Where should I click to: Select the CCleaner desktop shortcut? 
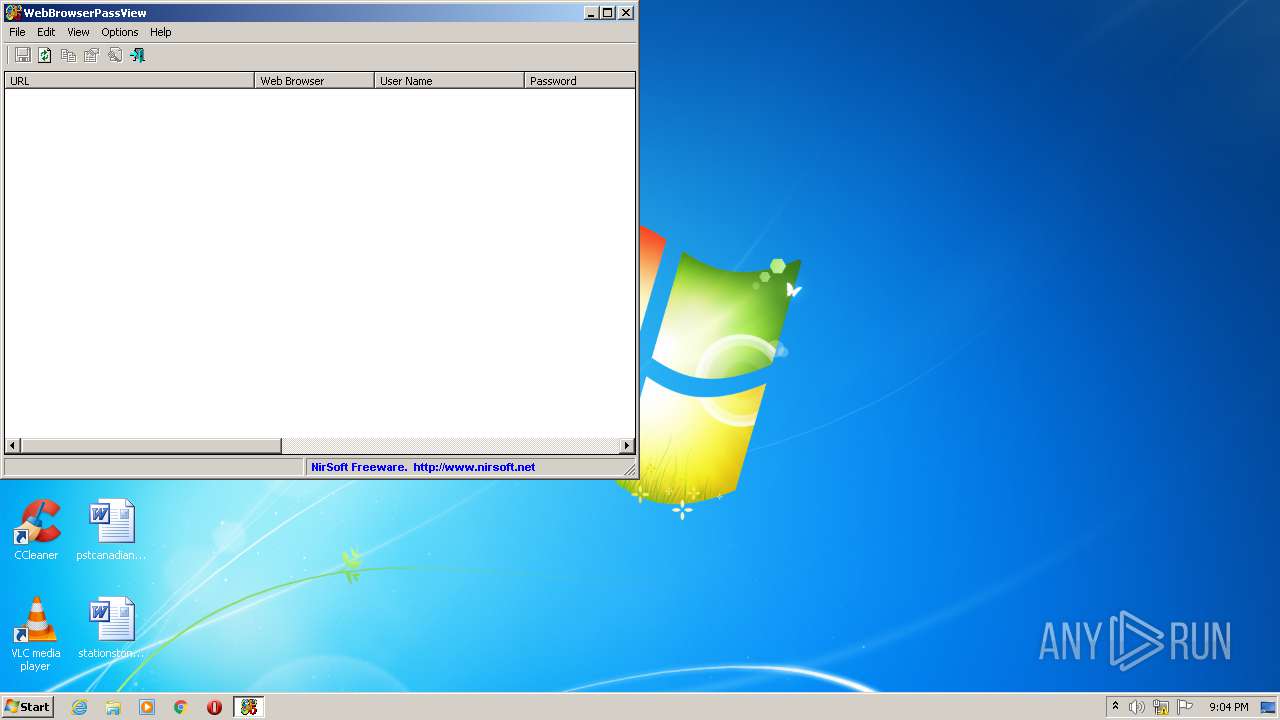click(36, 531)
